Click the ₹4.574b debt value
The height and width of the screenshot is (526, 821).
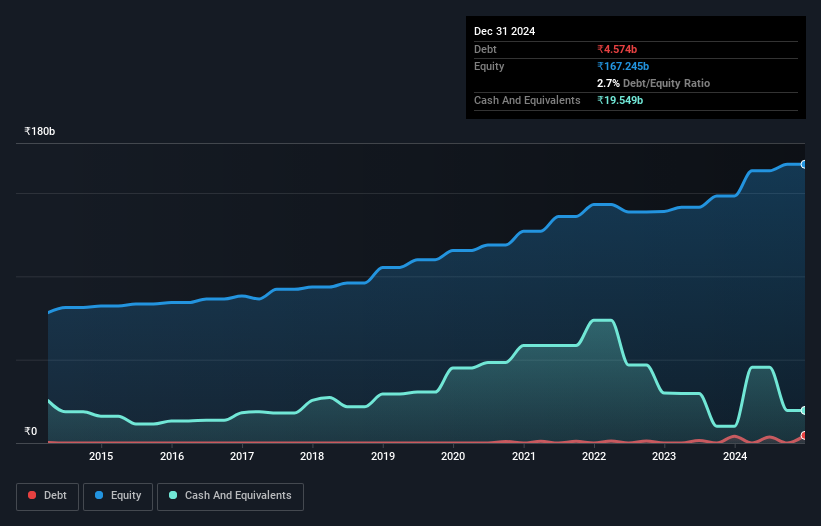coord(617,49)
